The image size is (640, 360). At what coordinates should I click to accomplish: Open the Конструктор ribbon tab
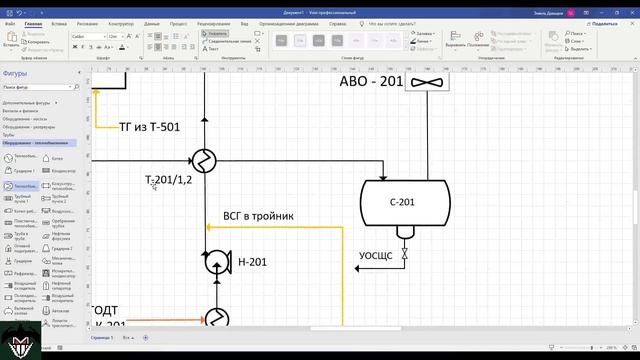tap(121, 24)
